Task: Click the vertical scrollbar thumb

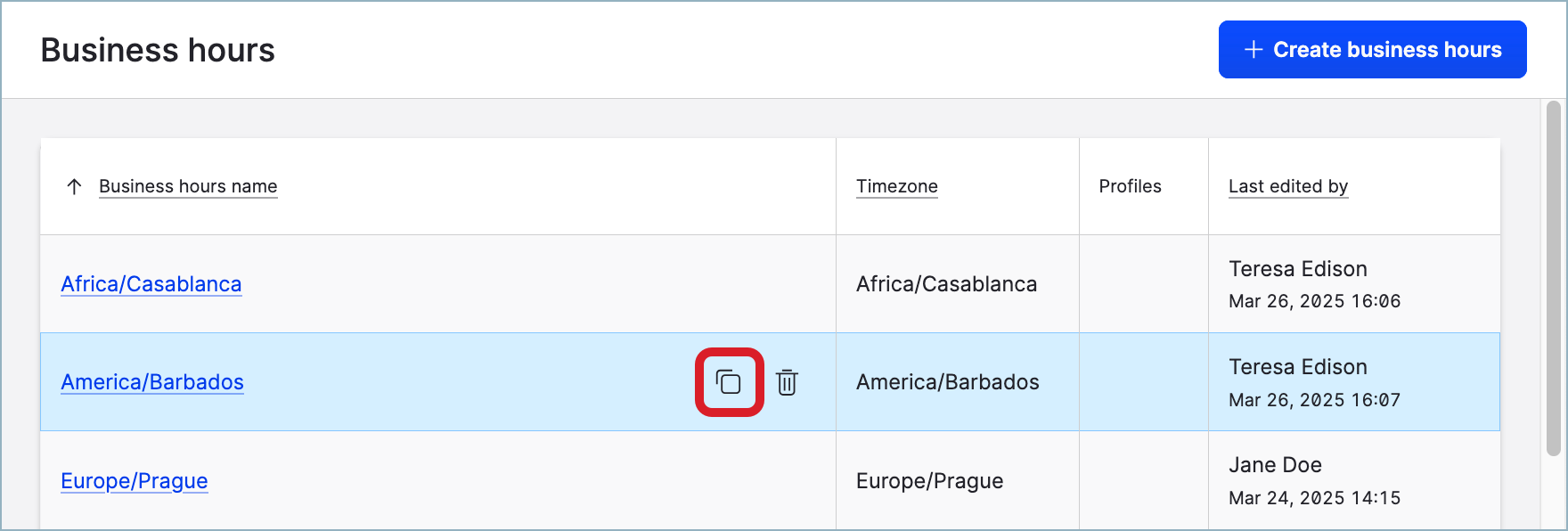Action: point(1553,276)
